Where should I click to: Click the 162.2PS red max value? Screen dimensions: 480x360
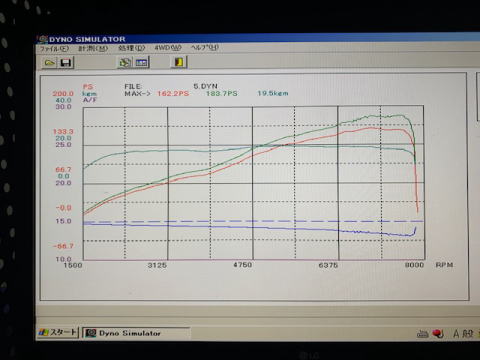click(x=173, y=94)
